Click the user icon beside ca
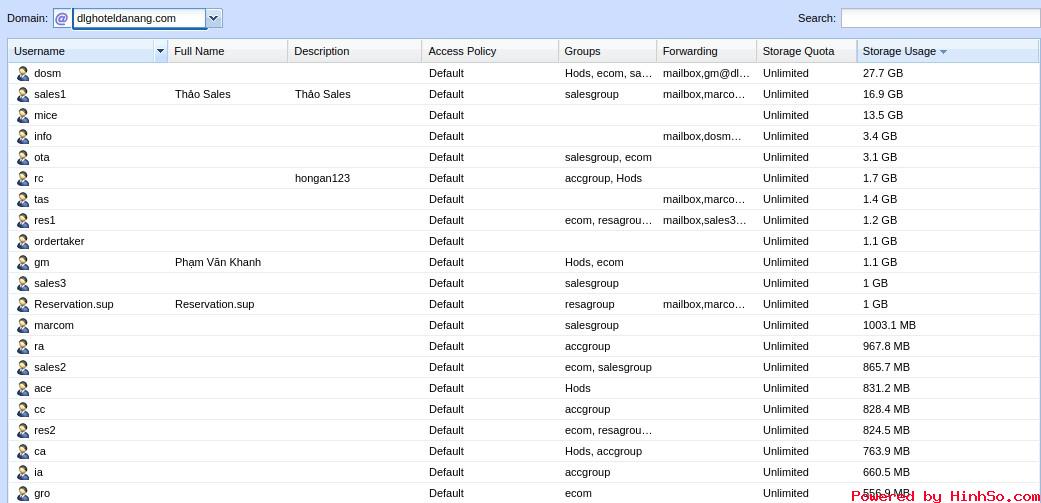Viewport: 1041px width, 503px height. [x=23, y=451]
